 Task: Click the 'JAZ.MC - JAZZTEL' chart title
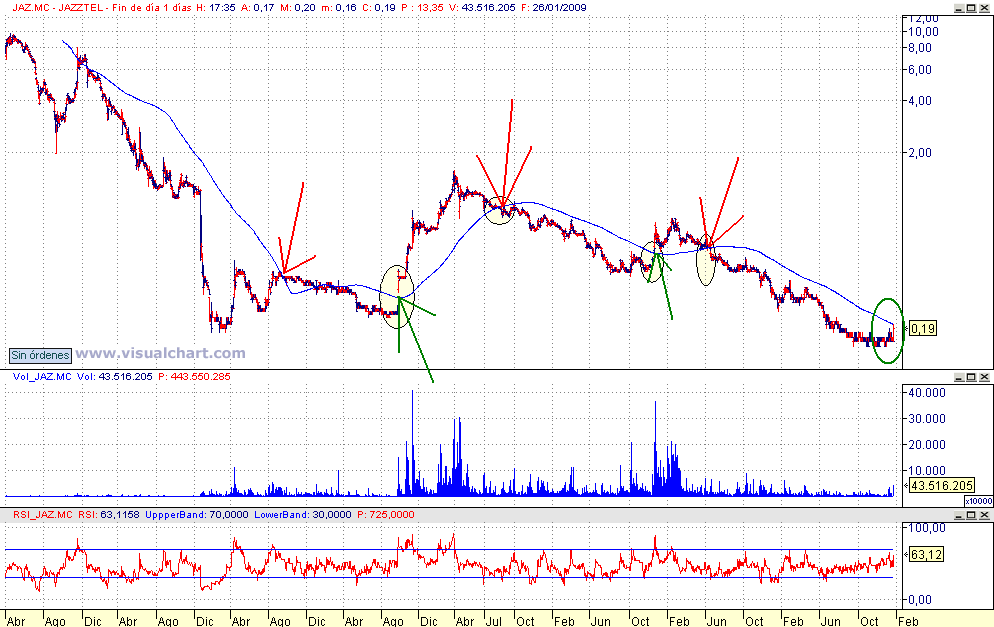[x=56, y=8]
